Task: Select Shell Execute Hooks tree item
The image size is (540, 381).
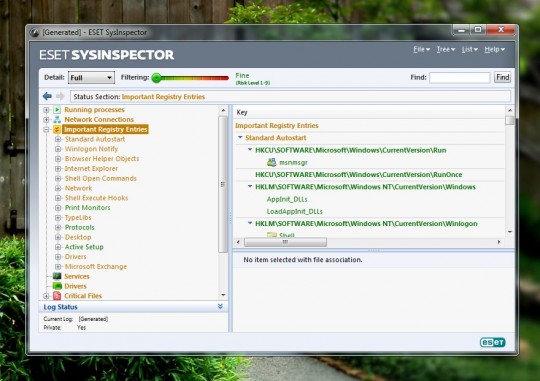Action: [x=96, y=198]
